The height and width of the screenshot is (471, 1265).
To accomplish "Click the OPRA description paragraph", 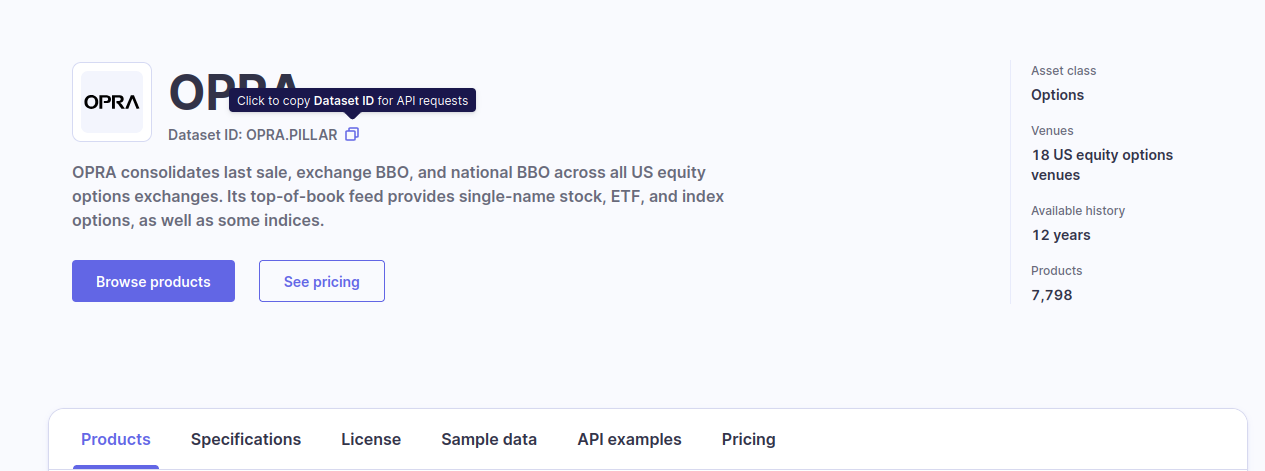I will [x=398, y=196].
